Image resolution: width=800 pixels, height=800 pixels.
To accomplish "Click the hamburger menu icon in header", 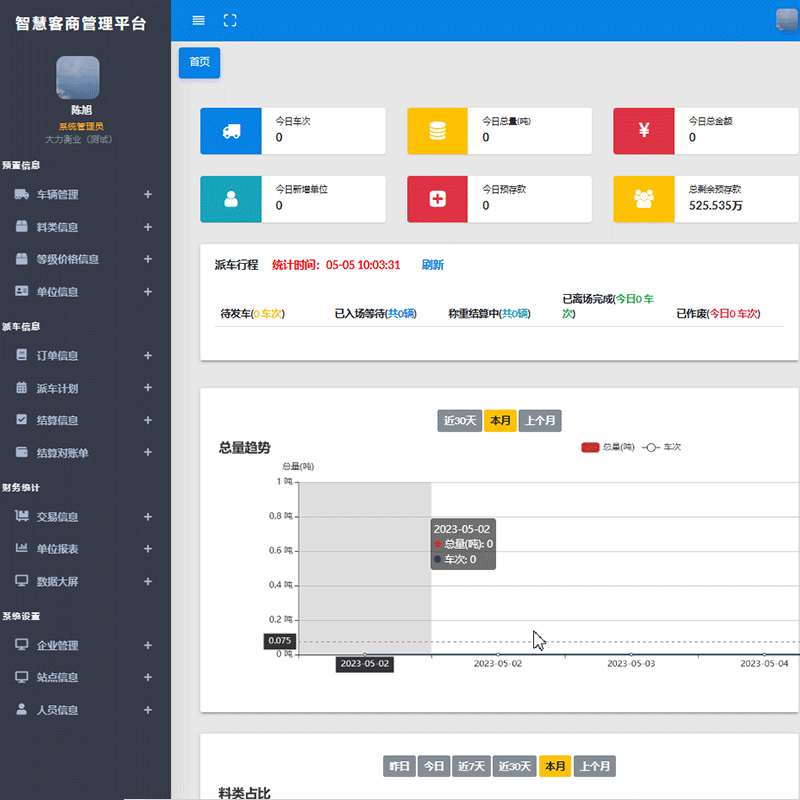I will click(x=198, y=20).
